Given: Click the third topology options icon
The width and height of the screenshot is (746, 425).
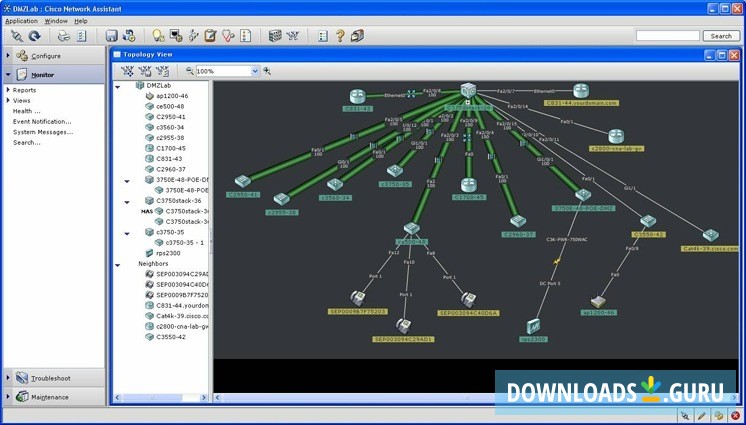Looking at the screenshot, I should [162, 71].
